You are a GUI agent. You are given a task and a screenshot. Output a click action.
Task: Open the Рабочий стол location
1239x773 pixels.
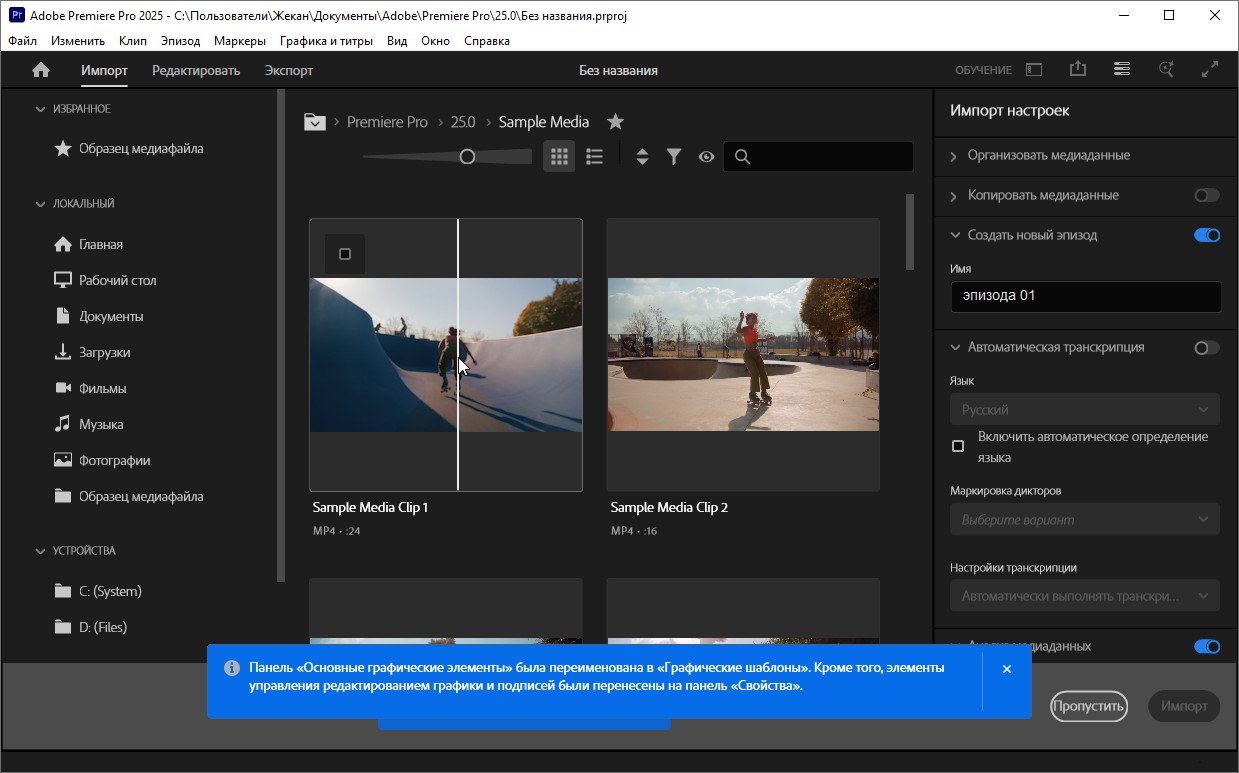click(105, 280)
